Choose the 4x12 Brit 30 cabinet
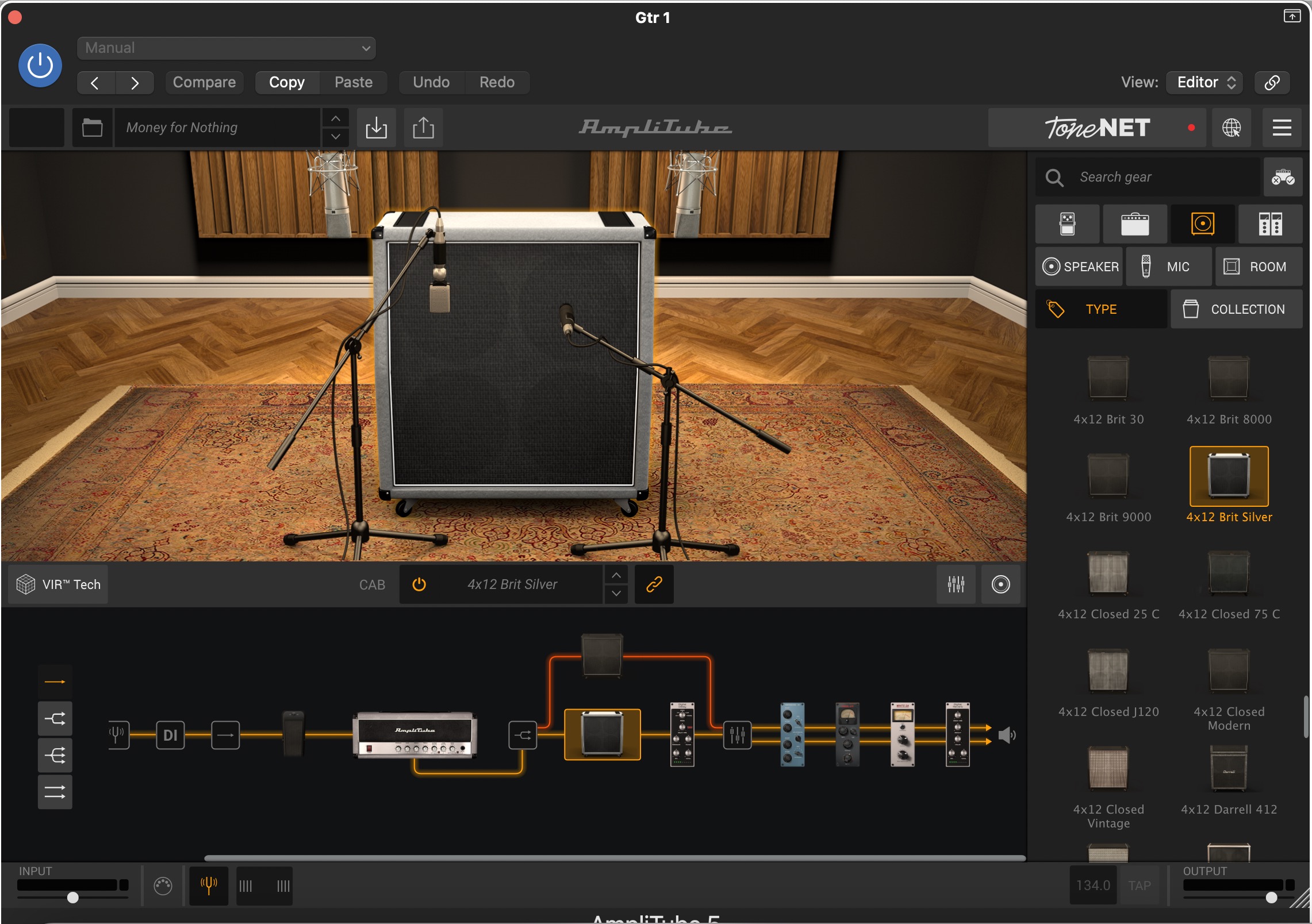Viewport: 1312px width, 924px height. point(1108,391)
